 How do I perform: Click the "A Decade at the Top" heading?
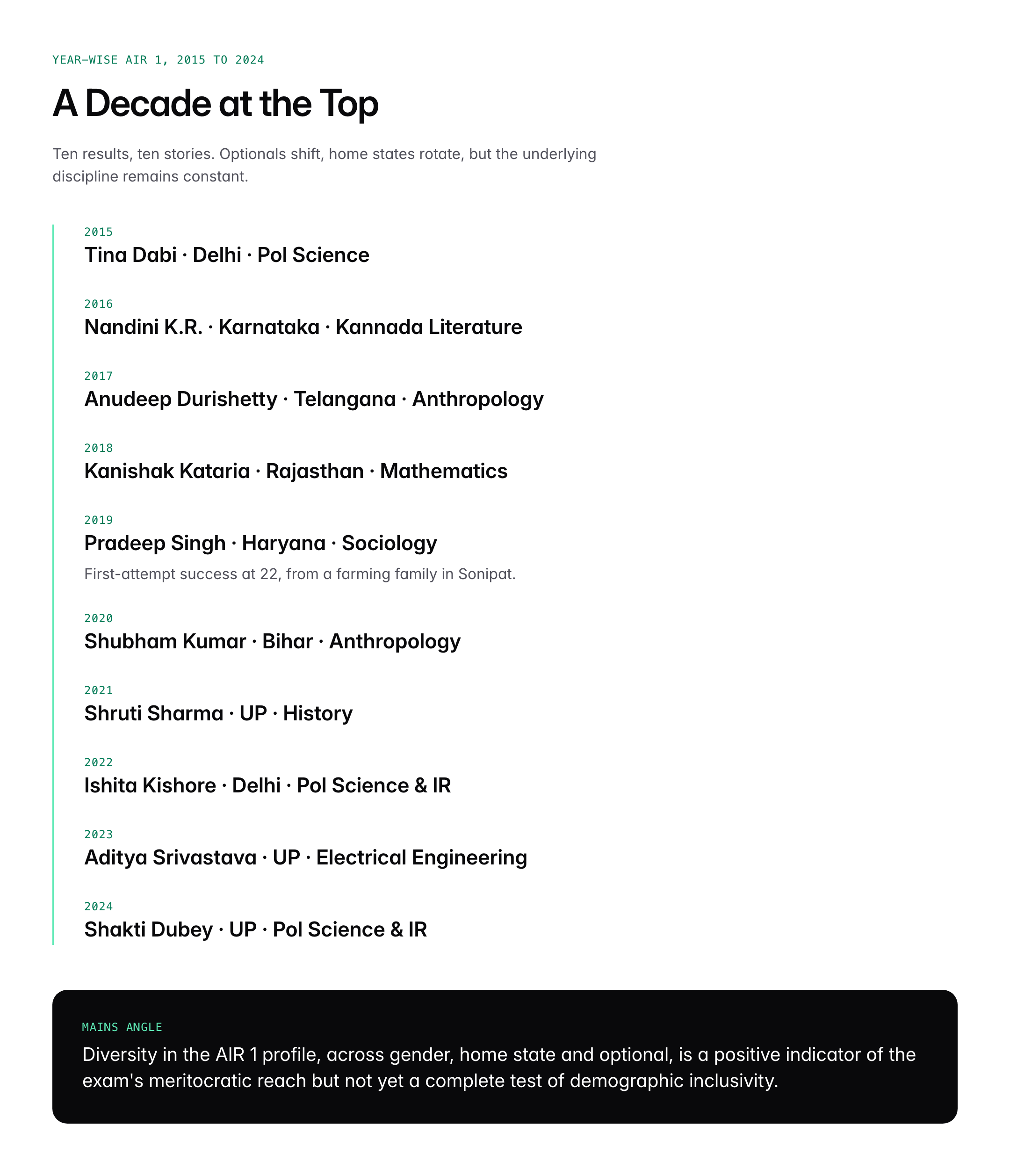pos(215,104)
